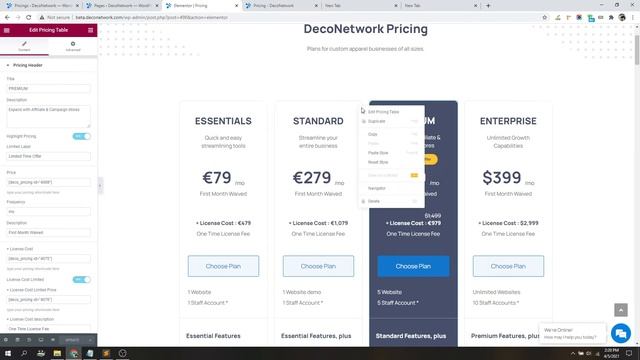
Task: Open the live chat bubble icon
Action: [x=621, y=333]
